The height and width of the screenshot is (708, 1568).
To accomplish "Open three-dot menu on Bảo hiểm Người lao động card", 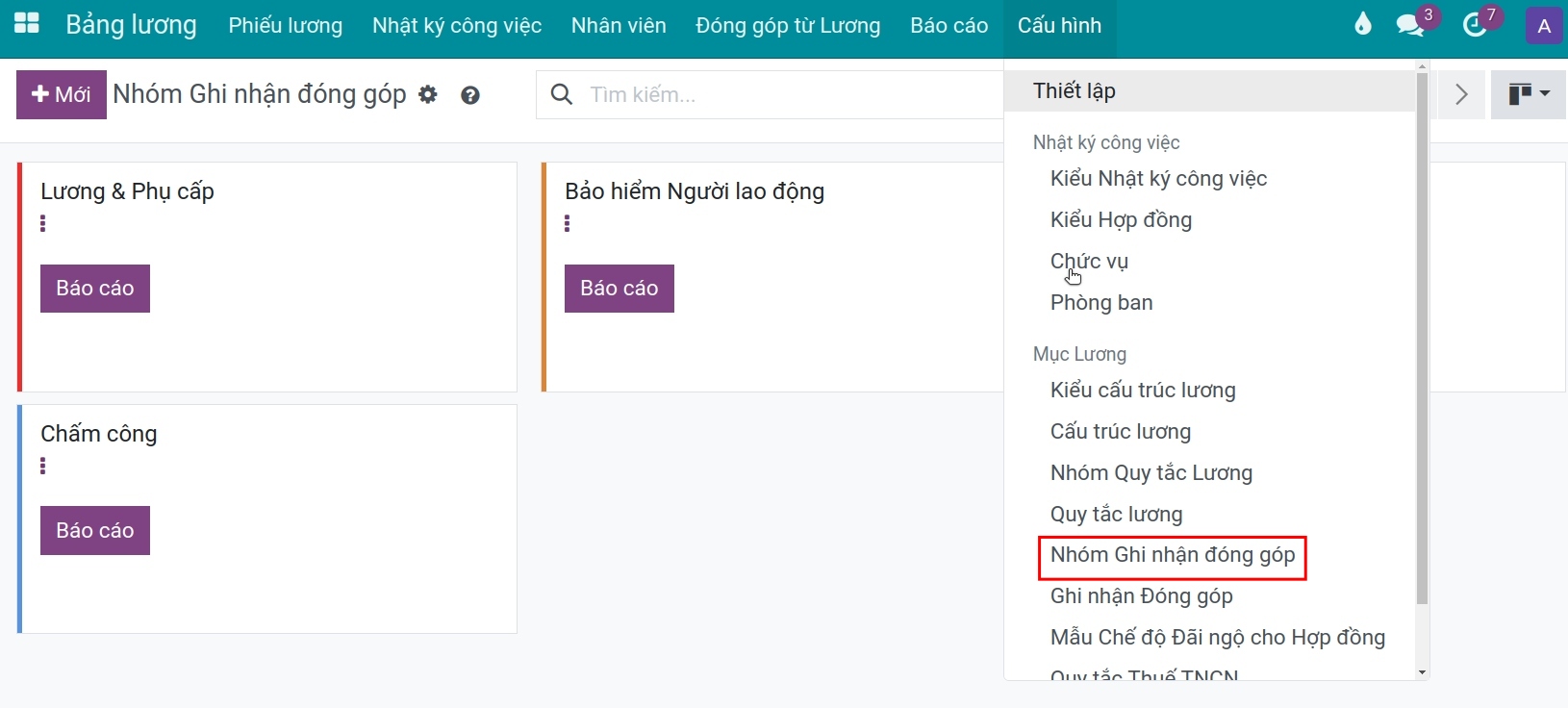I will (x=567, y=223).
